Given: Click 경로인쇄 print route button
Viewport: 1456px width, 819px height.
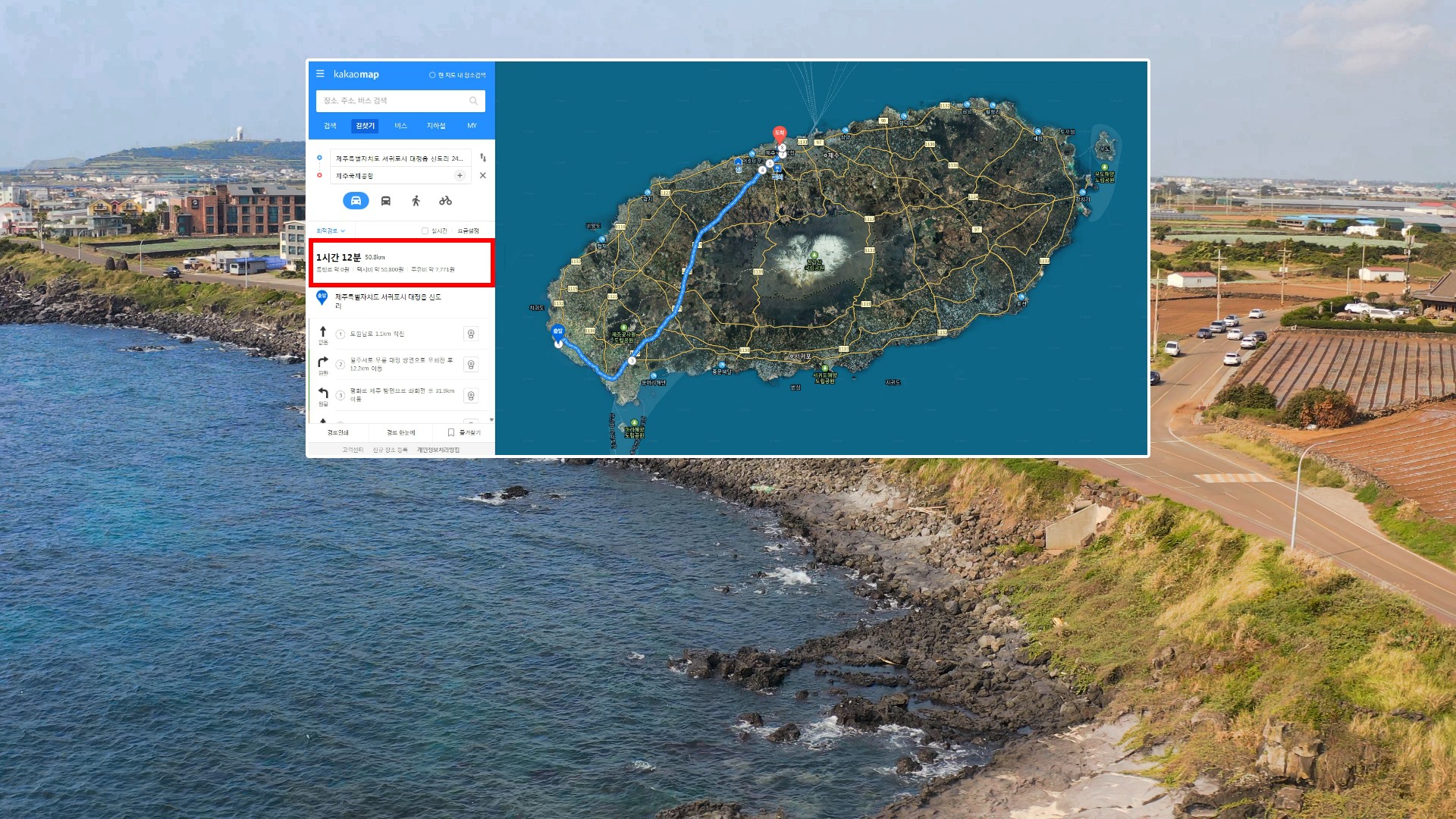Looking at the screenshot, I should 337,432.
